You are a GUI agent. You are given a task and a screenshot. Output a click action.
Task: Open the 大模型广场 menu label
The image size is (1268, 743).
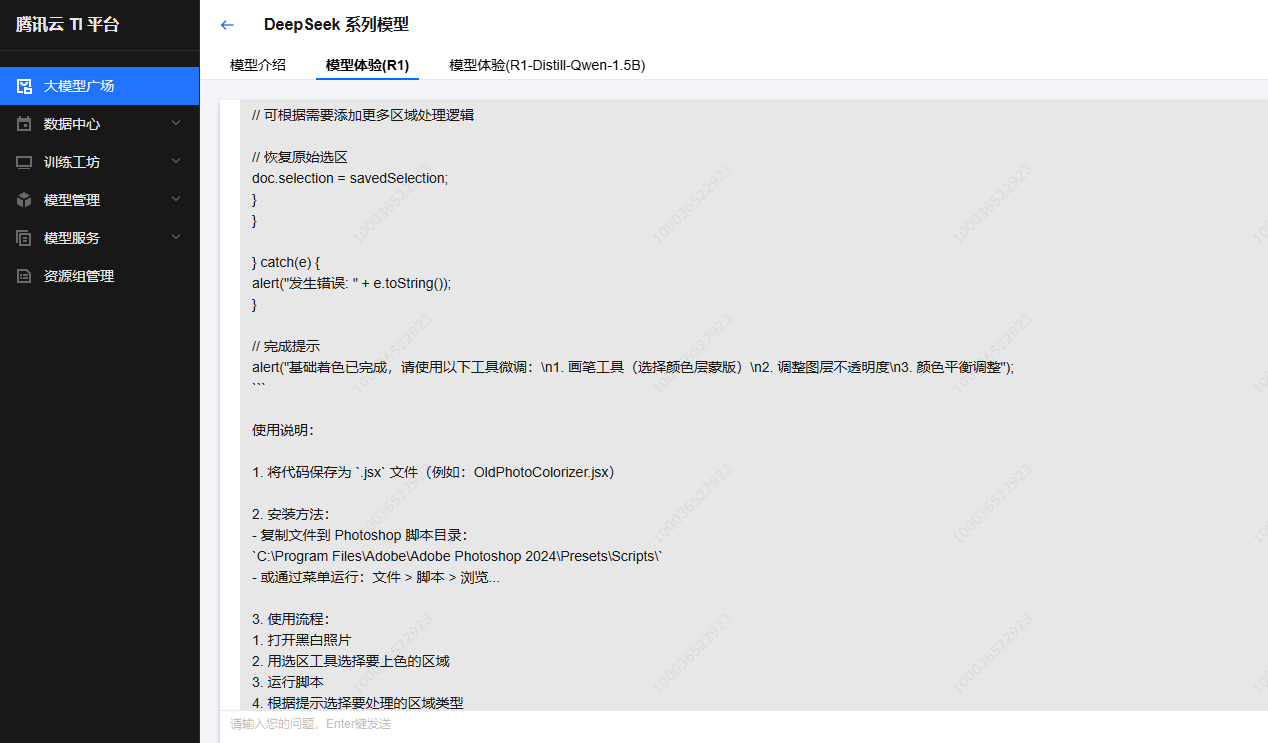click(x=79, y=86)
